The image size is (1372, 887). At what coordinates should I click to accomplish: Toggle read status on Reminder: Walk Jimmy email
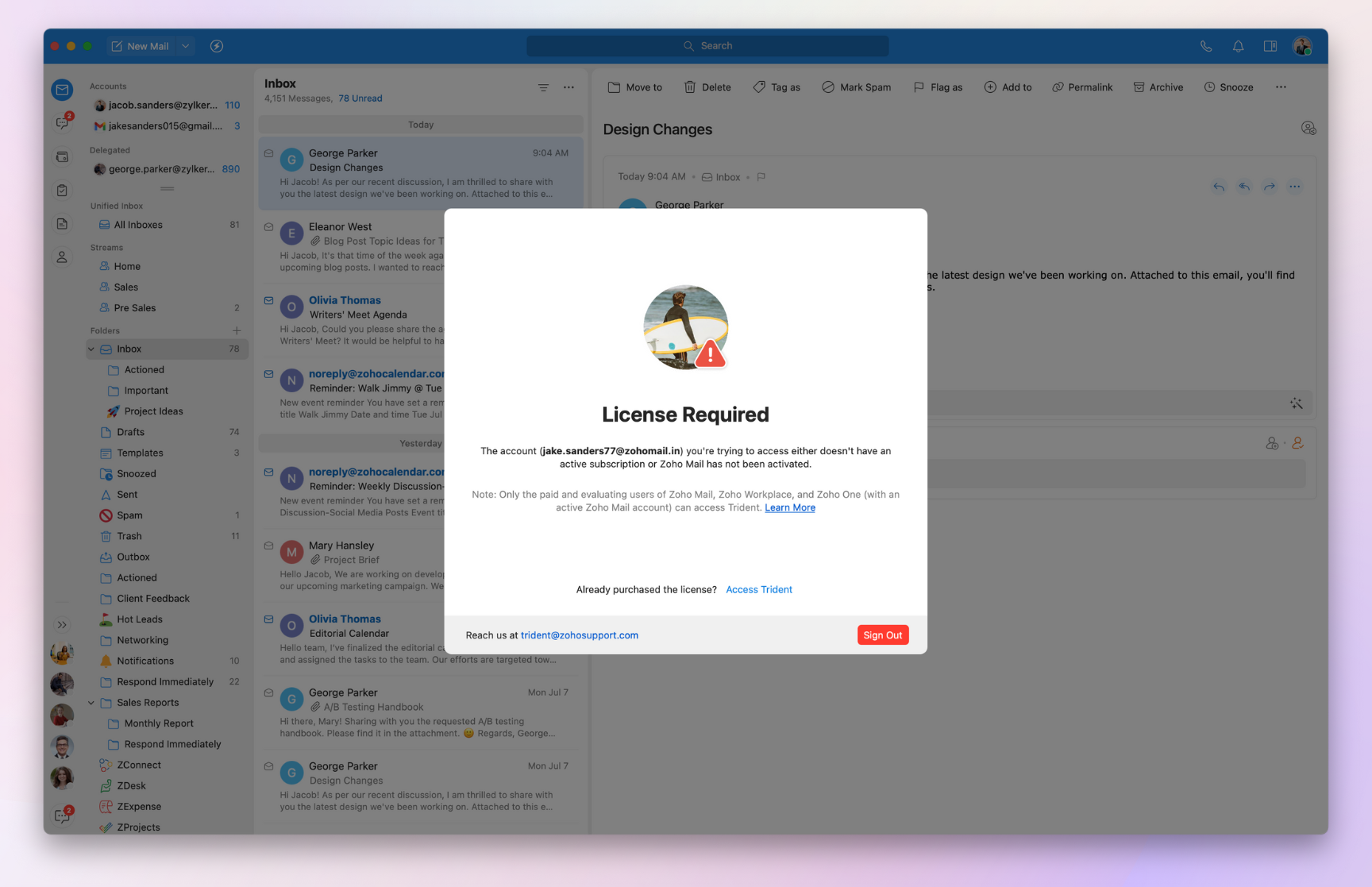(x=268, y=374)
